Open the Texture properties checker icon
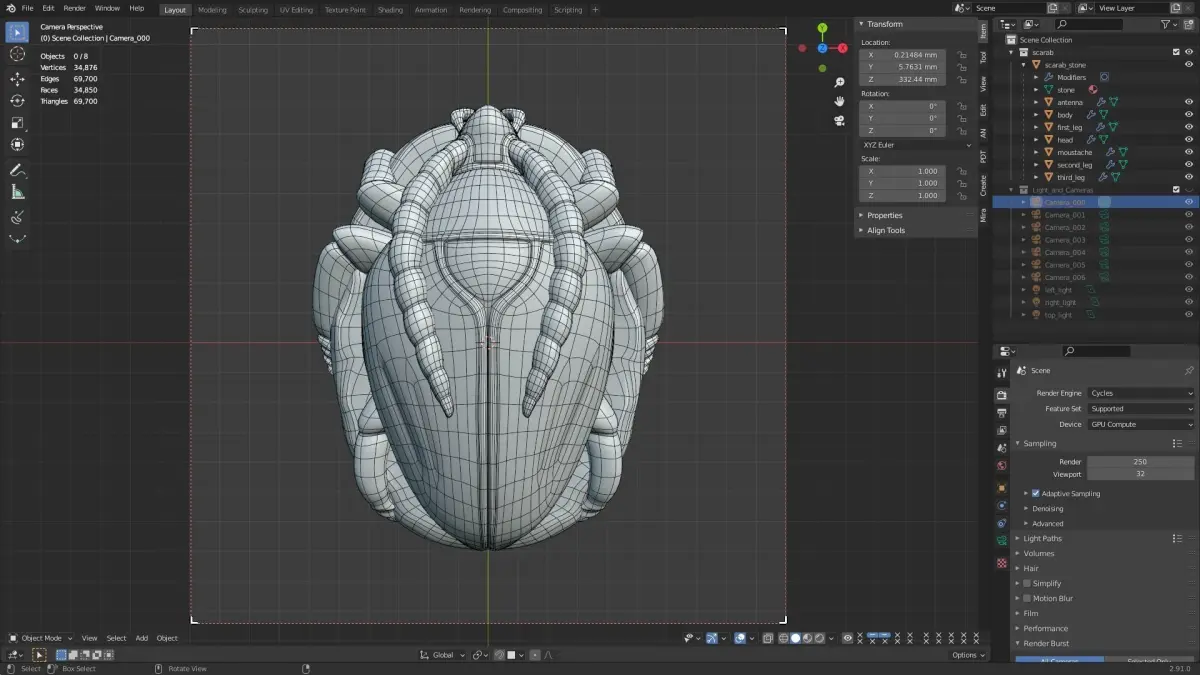 1001,563
